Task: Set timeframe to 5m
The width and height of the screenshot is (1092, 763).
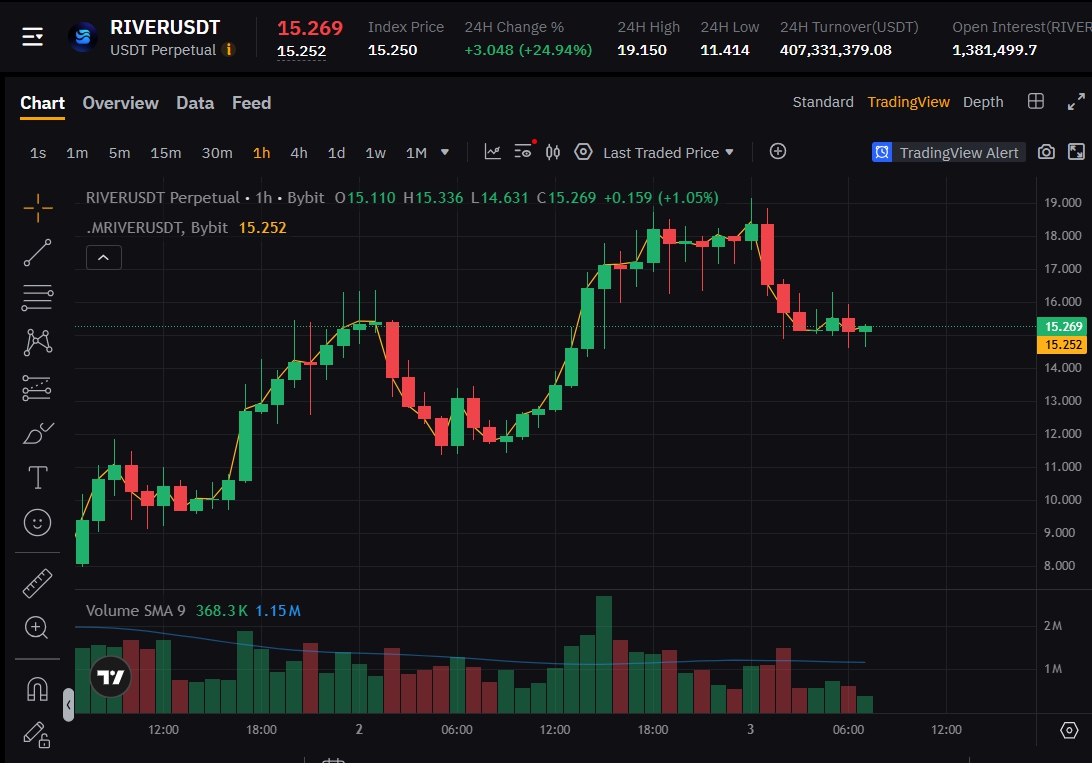Action: click(x=119, y=152)
